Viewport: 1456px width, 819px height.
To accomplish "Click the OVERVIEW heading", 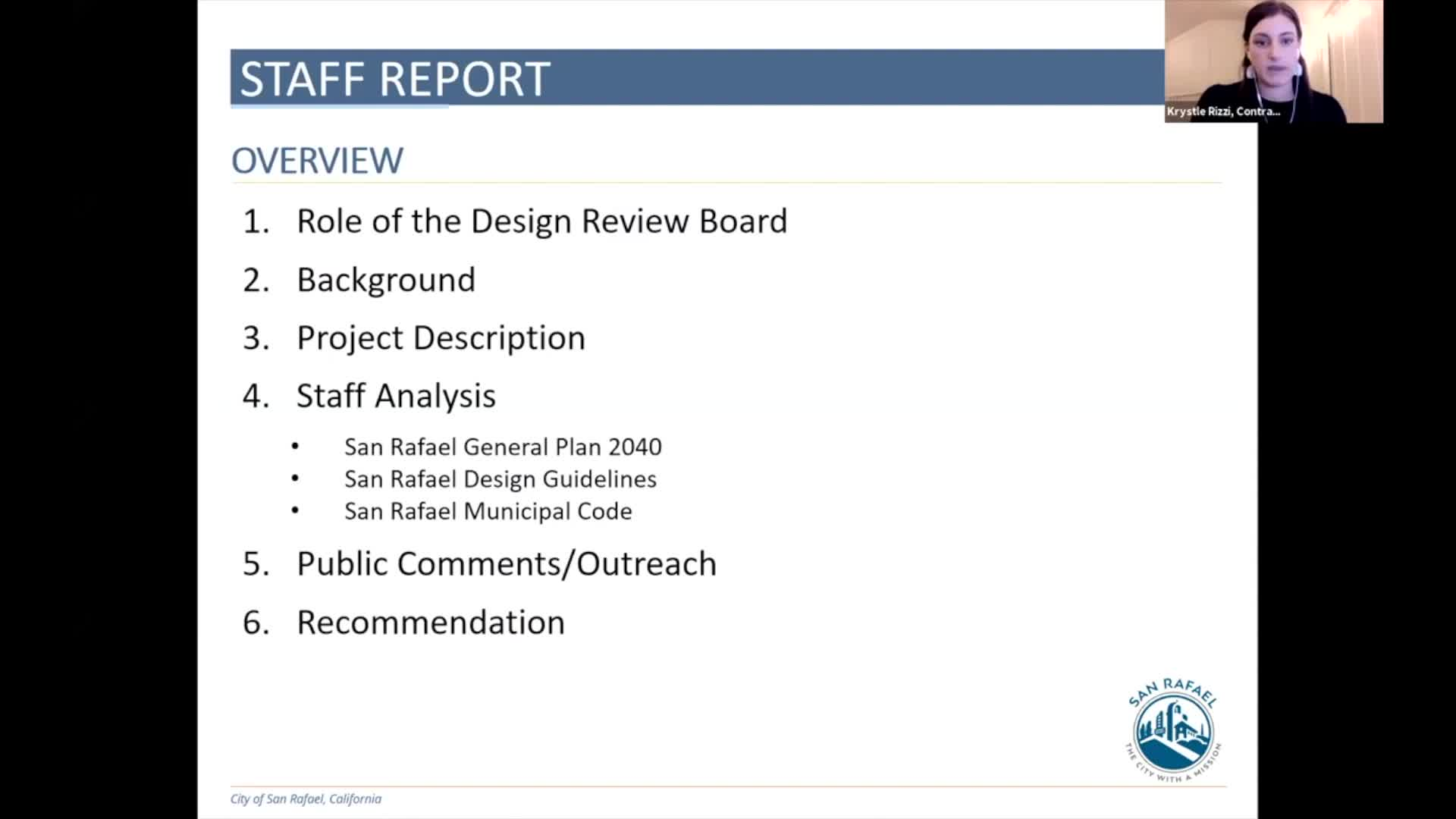I will coord(317,161).
